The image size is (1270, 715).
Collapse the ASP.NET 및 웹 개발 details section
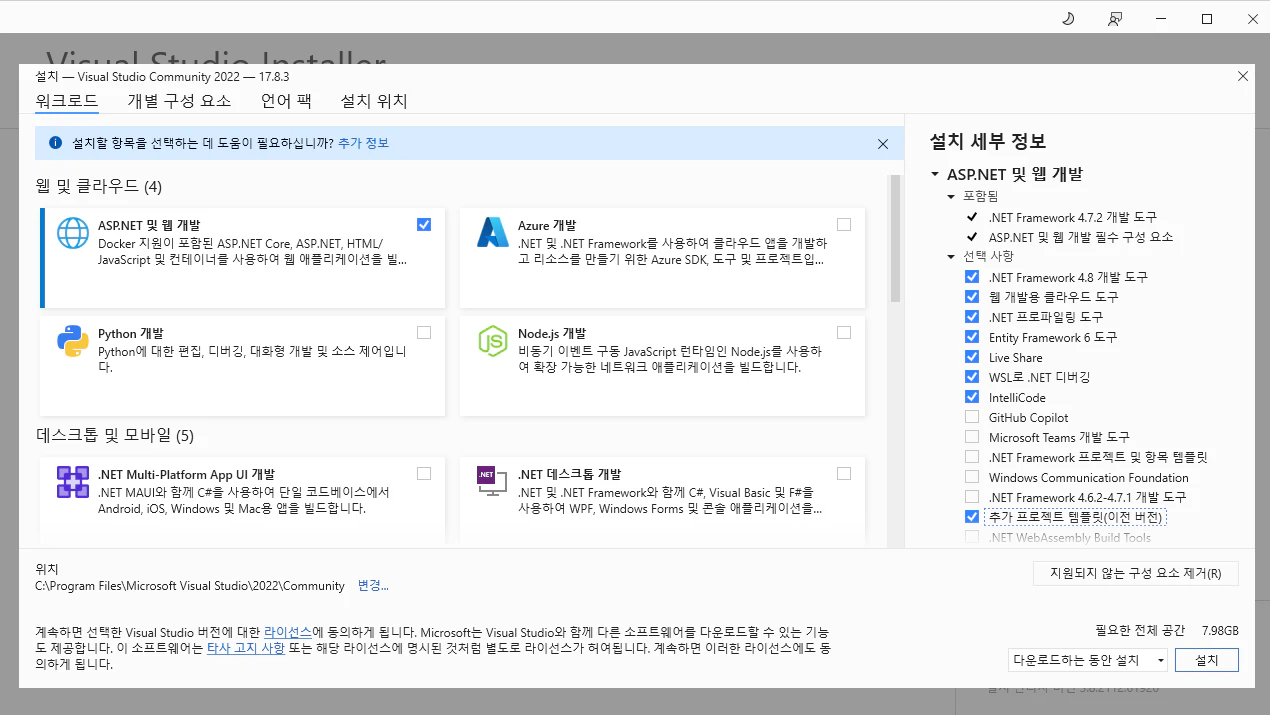[x=935, y=174]
